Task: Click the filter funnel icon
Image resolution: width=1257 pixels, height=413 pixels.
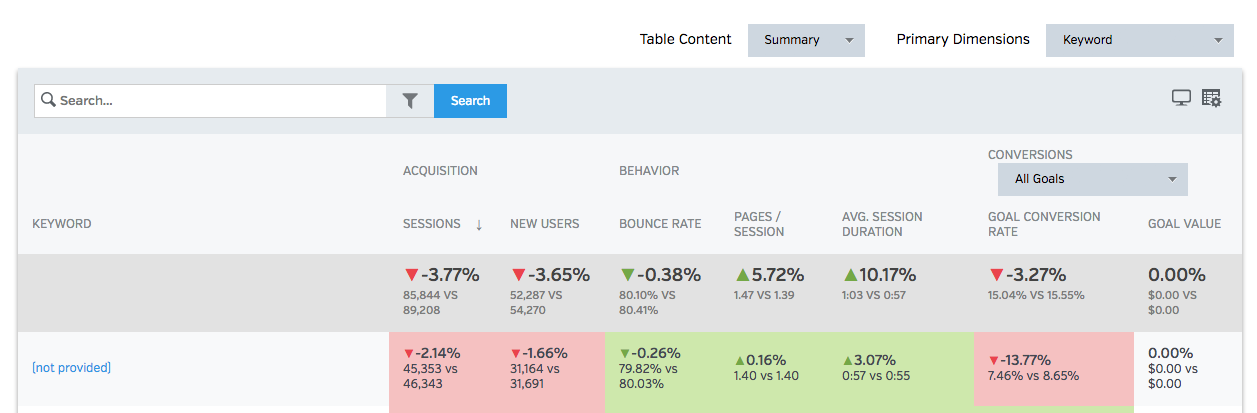Action: click(410, 101)
